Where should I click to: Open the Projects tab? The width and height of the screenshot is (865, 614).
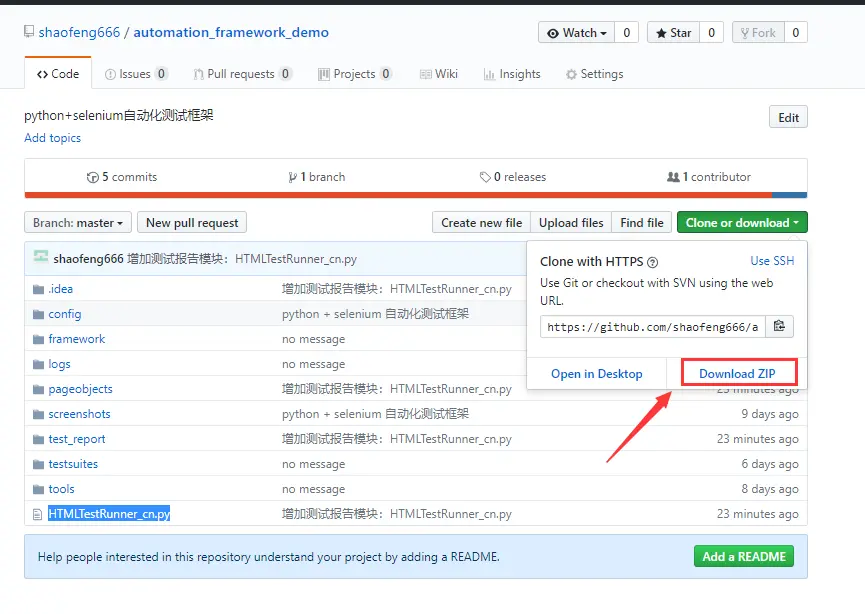pos(355,74)
